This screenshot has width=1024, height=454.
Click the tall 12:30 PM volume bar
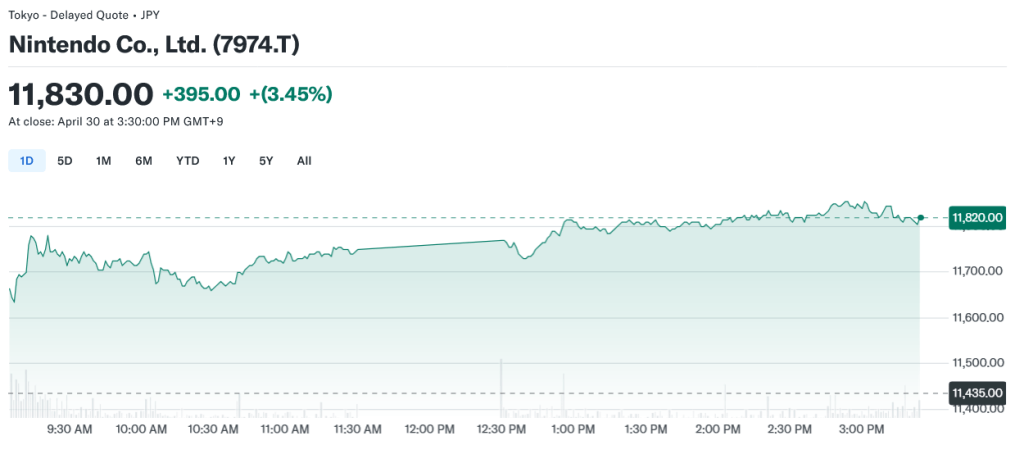pos(500,385)
